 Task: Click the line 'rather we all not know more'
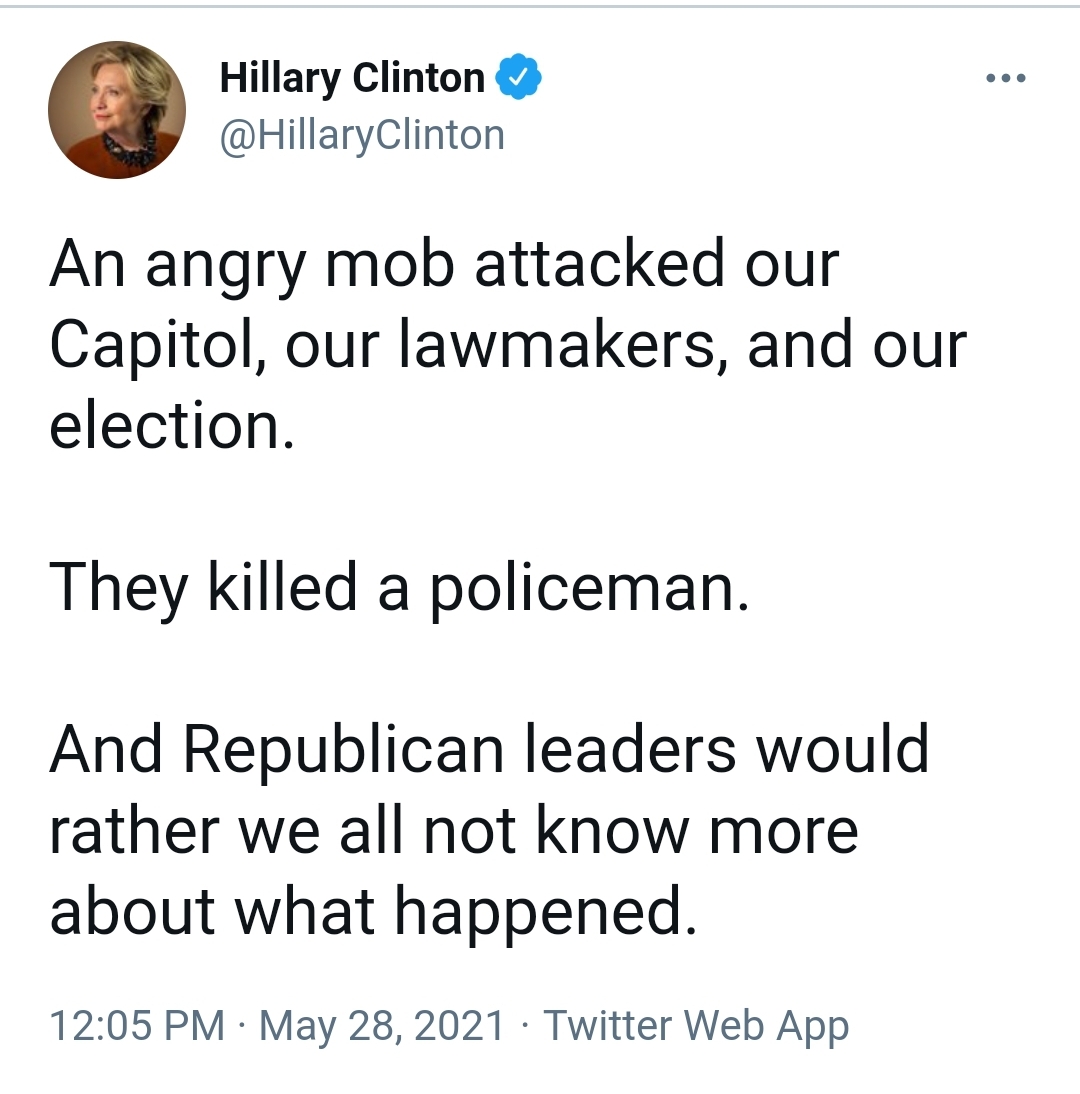[x=453, y=830]
